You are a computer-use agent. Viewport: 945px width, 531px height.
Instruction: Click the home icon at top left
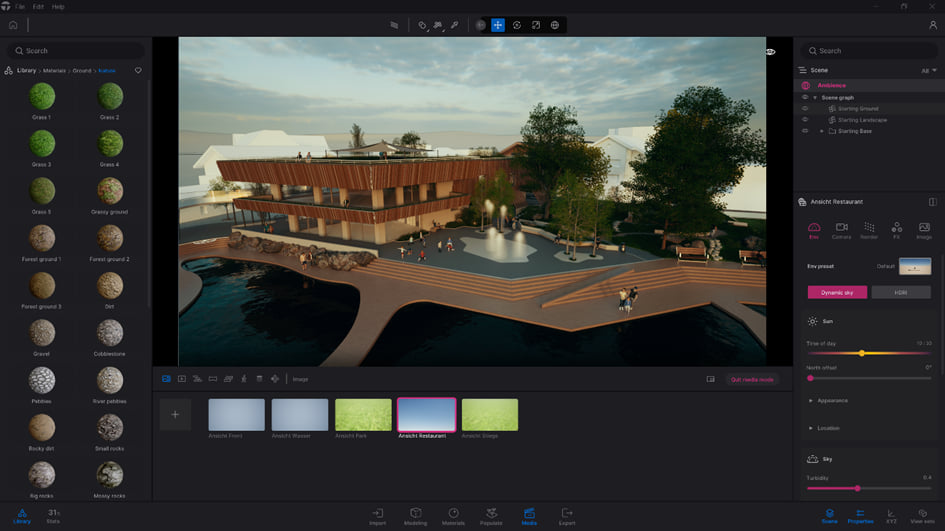point(13,25)
